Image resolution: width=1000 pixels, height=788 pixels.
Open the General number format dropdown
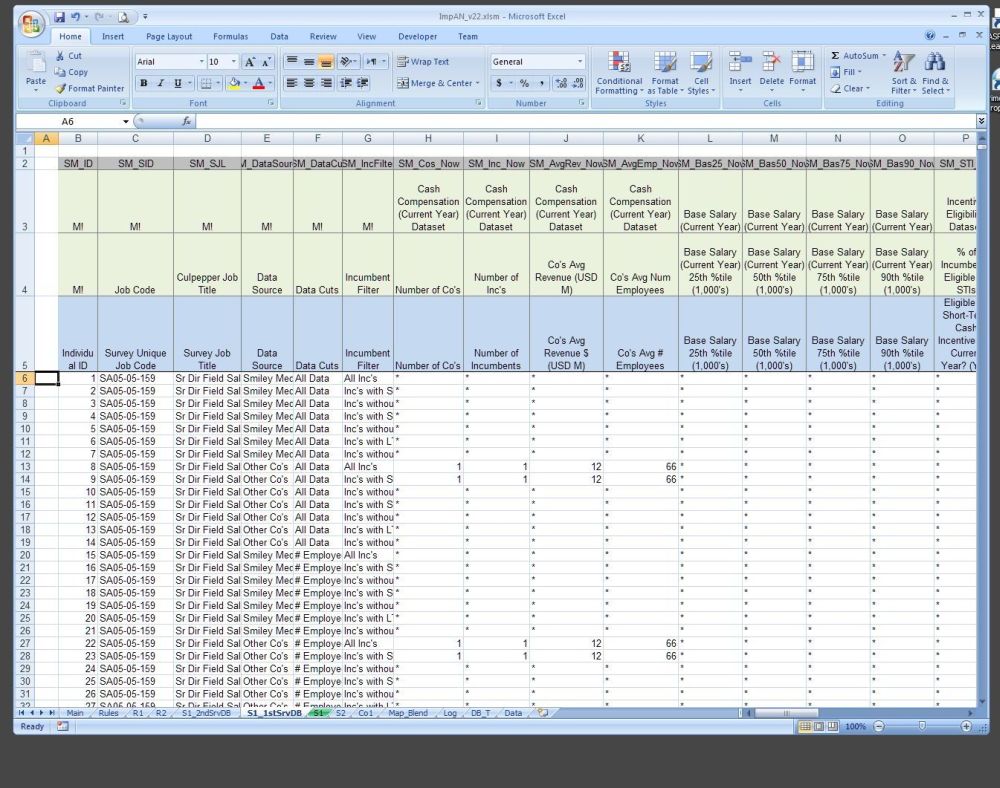coord(579,62)
